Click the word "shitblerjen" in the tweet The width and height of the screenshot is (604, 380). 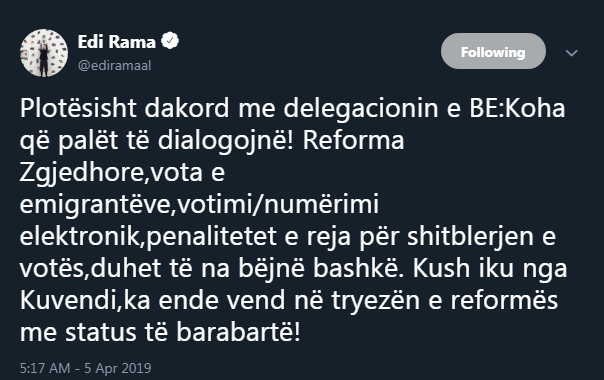point(470,236)
